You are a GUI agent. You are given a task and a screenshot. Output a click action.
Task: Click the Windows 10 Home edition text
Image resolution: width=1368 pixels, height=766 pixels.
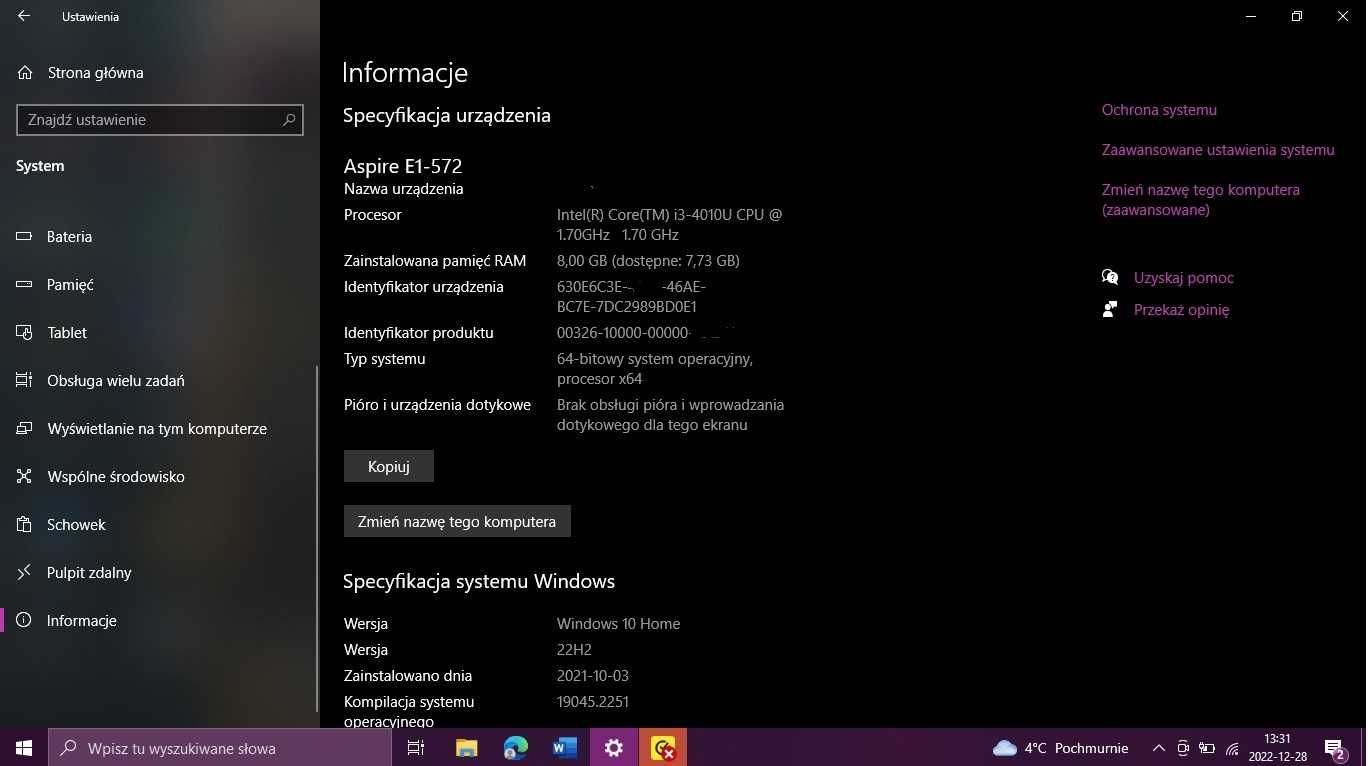click(618, 624)
